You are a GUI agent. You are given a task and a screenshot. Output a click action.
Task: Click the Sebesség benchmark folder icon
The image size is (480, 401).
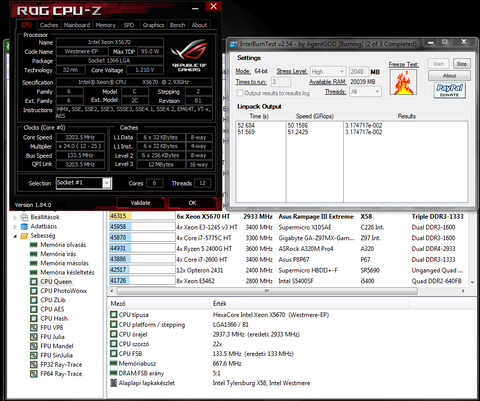pyautogui.click(x=24, y=236)
